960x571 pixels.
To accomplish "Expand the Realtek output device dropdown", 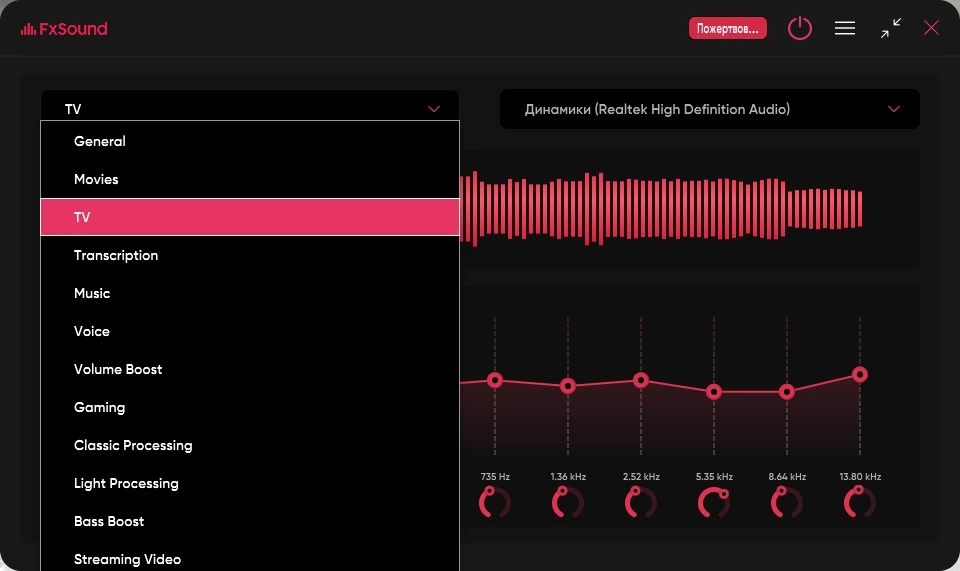I will (710, 109).
